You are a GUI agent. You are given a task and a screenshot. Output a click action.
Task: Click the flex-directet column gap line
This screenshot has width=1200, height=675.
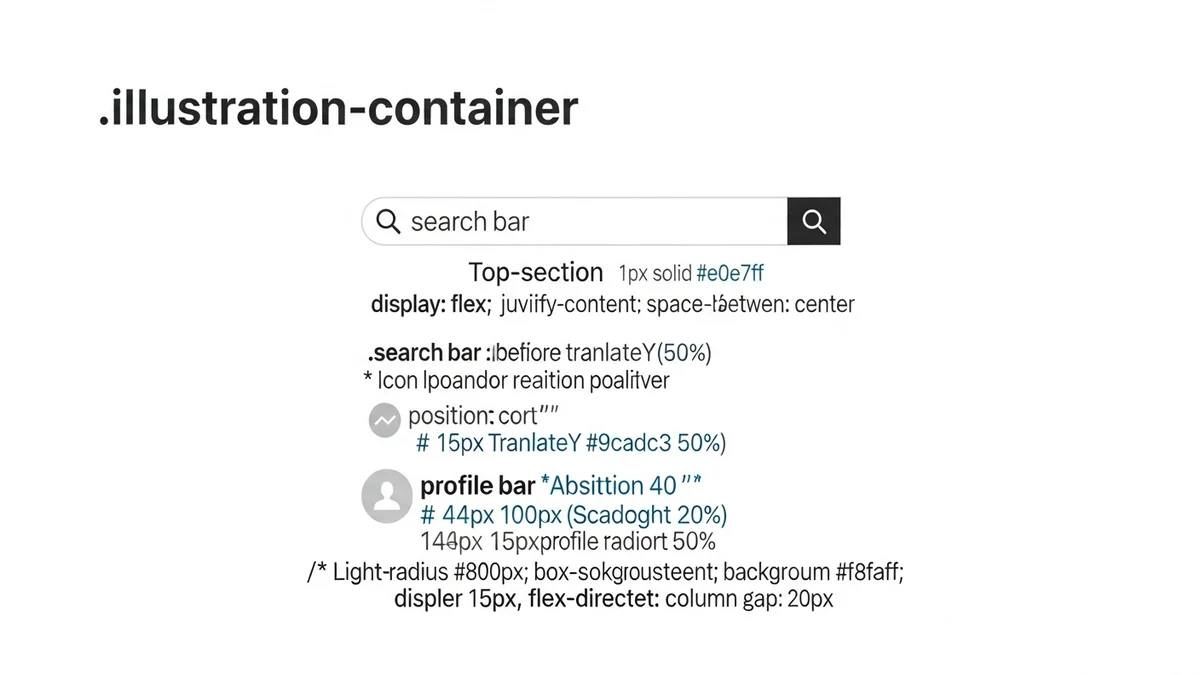pyautogui.click(x=614, y=600)
